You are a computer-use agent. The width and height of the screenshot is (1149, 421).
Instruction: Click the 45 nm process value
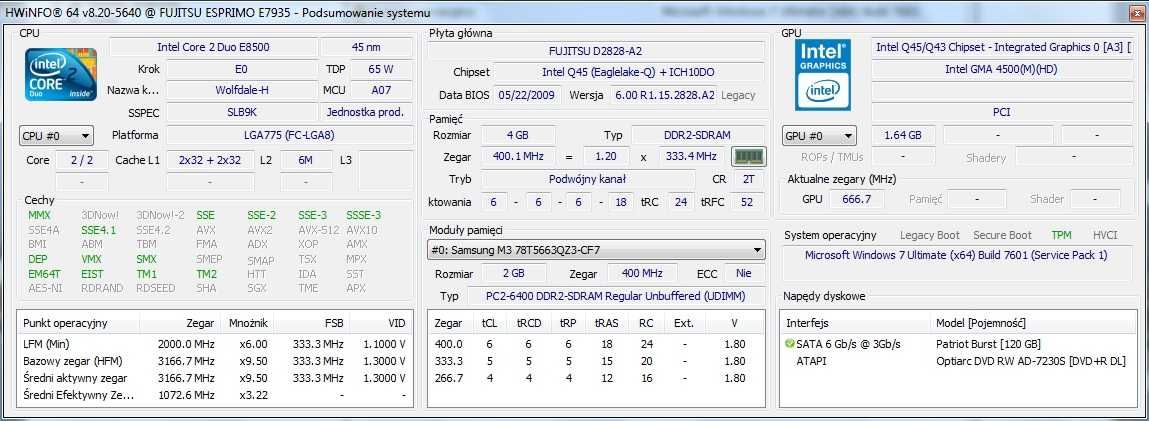click(x=366, y=48)
